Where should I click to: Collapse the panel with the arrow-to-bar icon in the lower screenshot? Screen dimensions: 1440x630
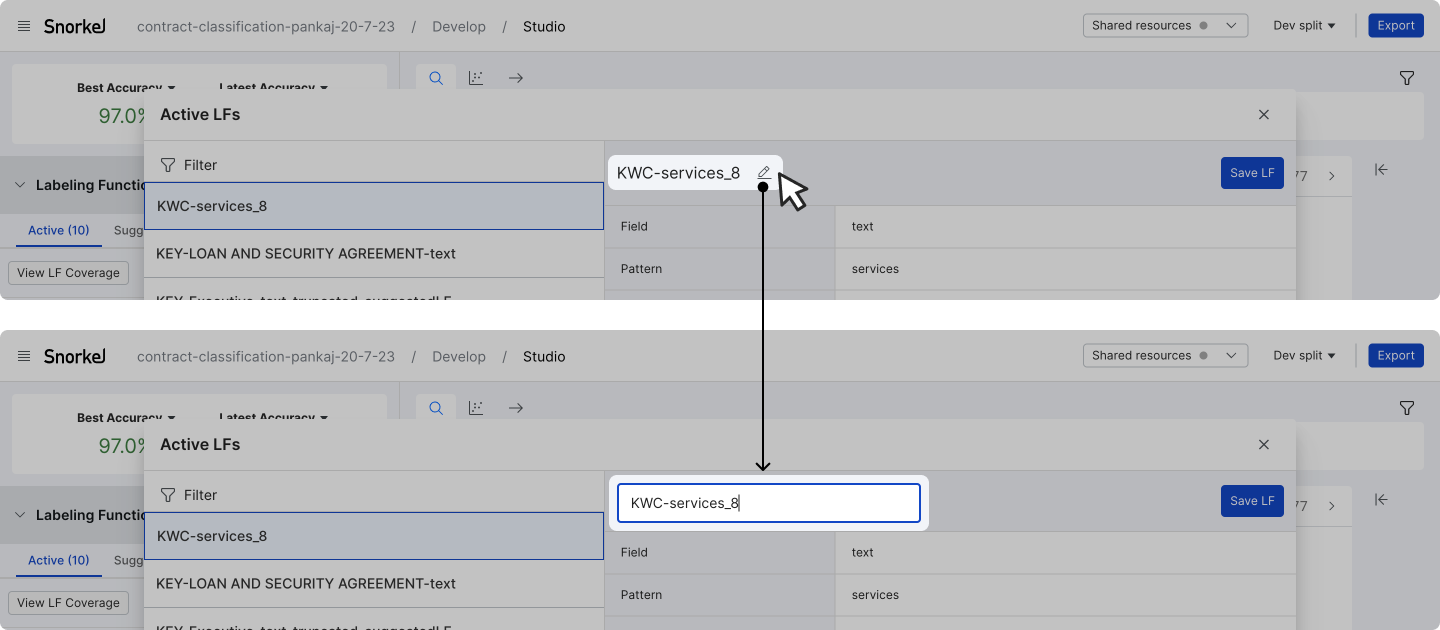(x=1381, y=500)
